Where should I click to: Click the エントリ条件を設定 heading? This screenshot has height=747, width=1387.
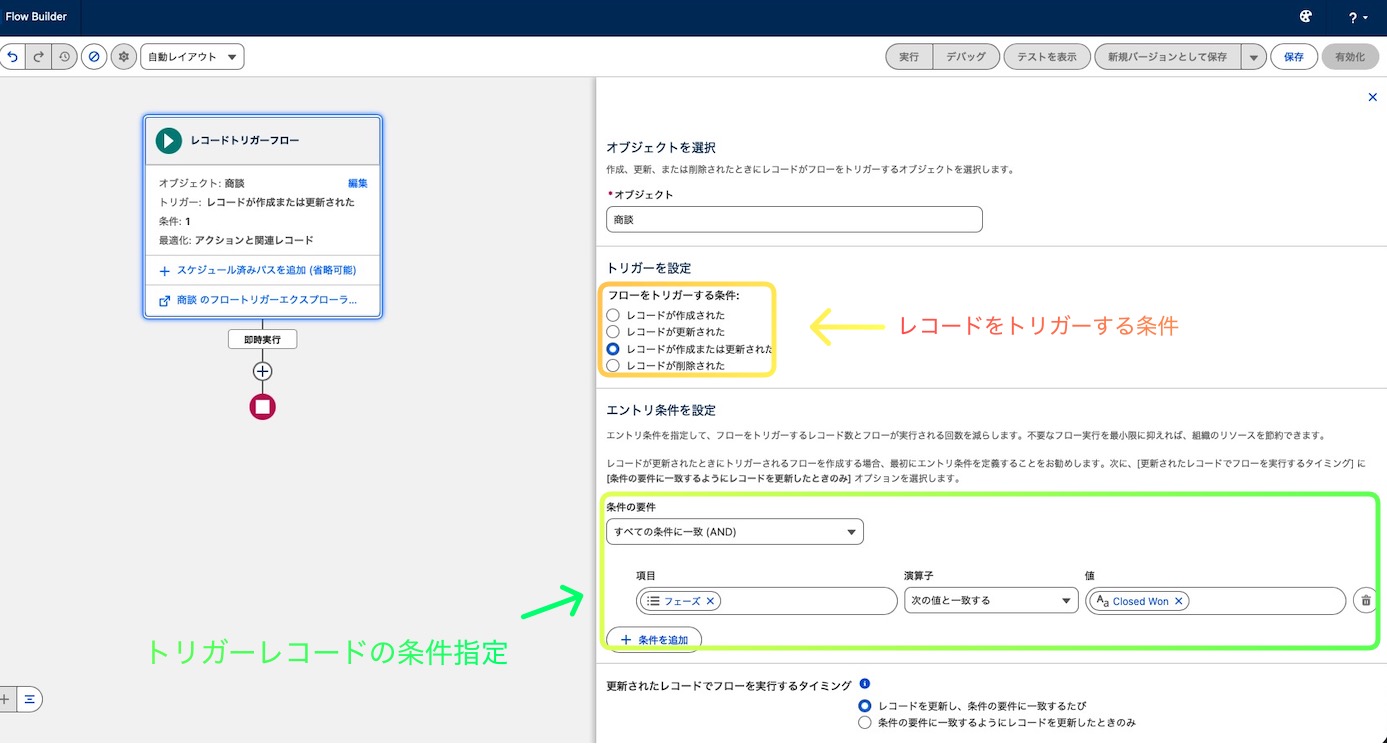661,410
